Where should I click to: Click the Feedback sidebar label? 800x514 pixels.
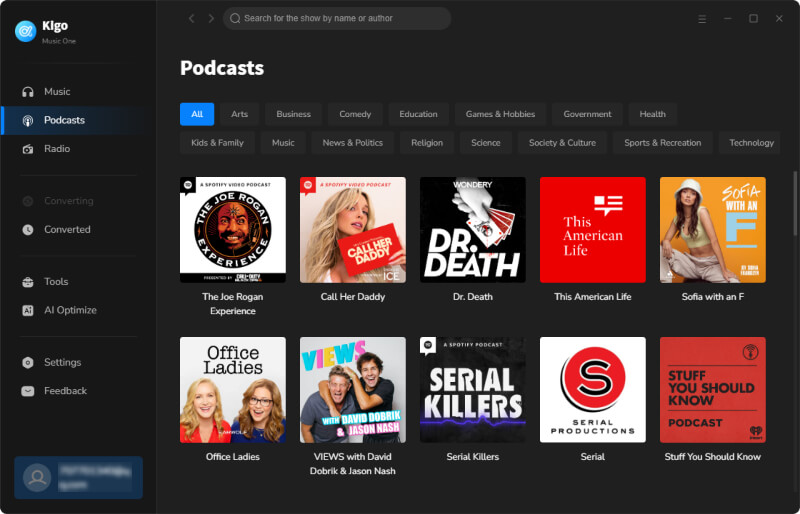(65, 391)
